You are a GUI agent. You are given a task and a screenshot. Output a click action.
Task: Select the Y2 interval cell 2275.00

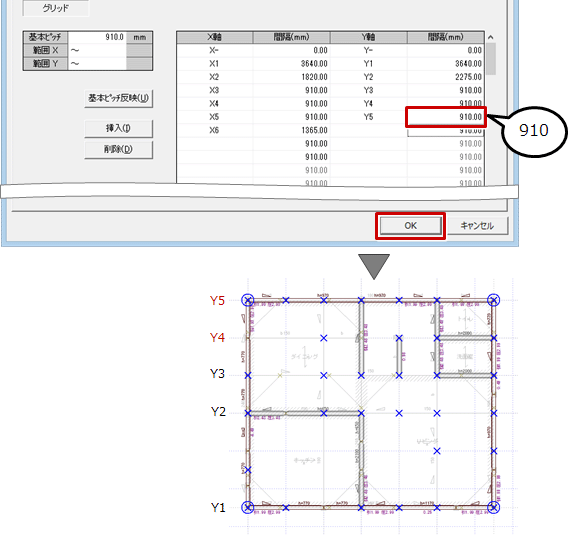446,77
